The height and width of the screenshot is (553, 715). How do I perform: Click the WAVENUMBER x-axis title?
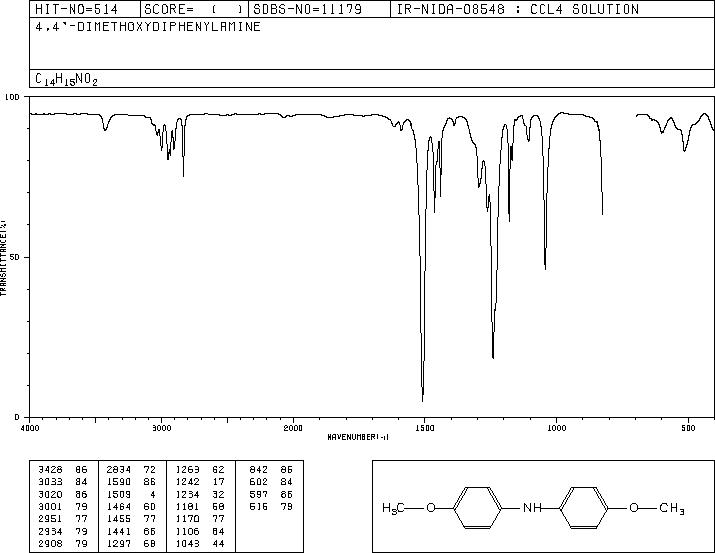tap(358, 437)
